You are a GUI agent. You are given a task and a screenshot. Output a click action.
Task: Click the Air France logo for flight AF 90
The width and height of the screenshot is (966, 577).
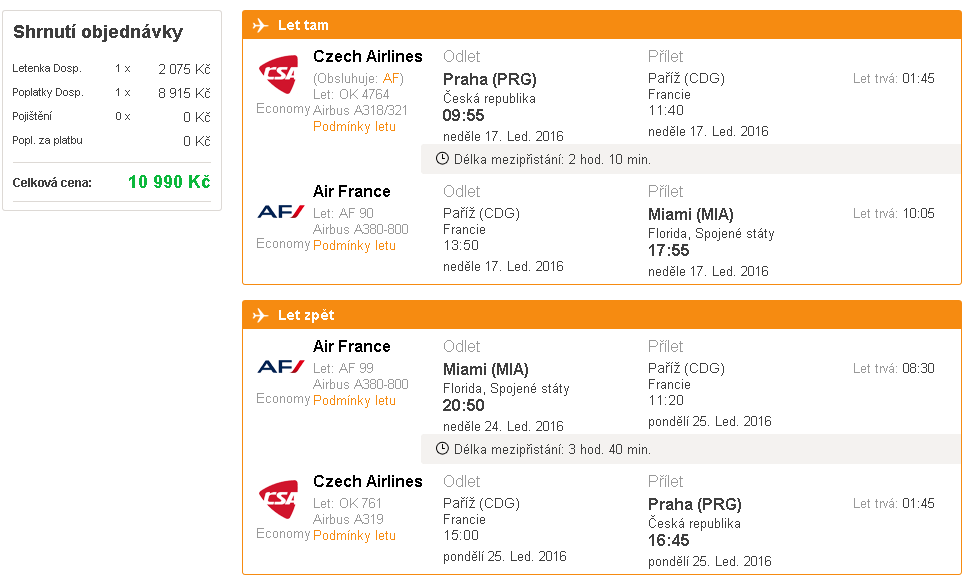coord(281,212)
